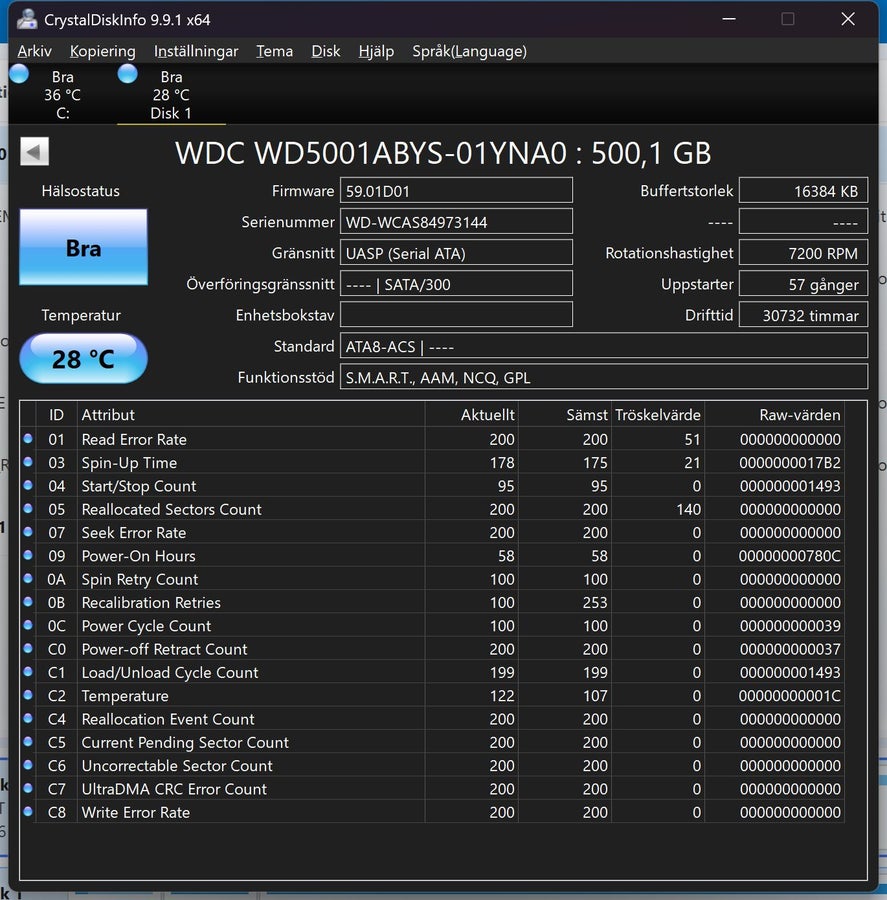This screenshot has height=900, width=887.
Task: Open the Kopiering menu
Action: point(103,51)
